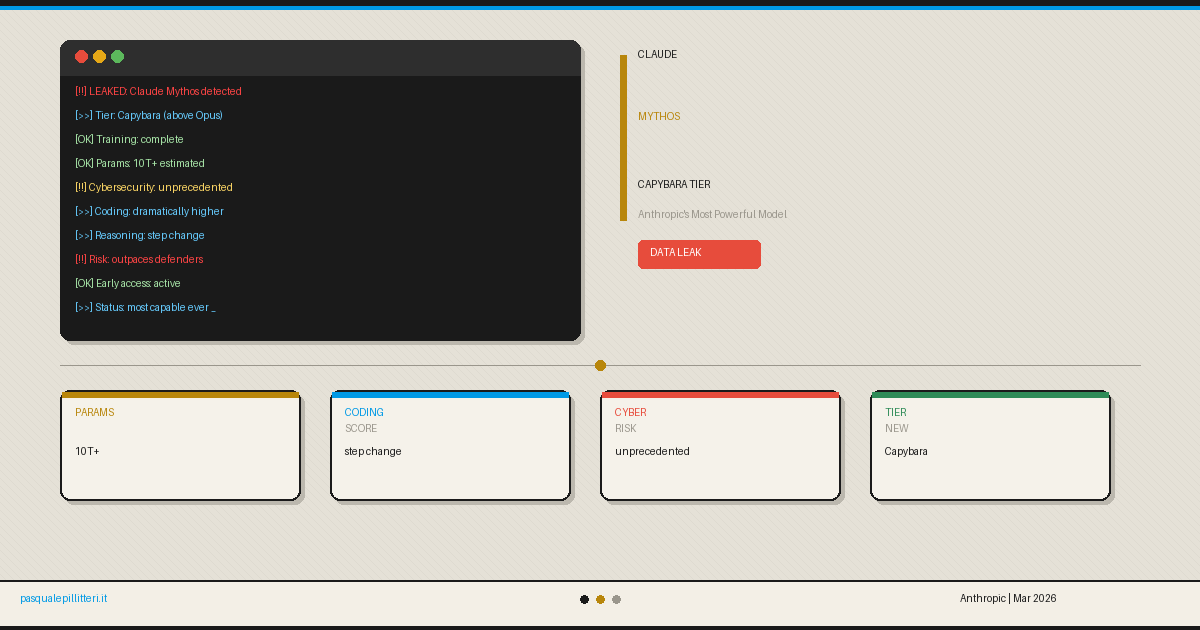Click the green terminal window dot
This screenshot has width=1200, height=630.
pyautogui.click(x=118, y=57)
